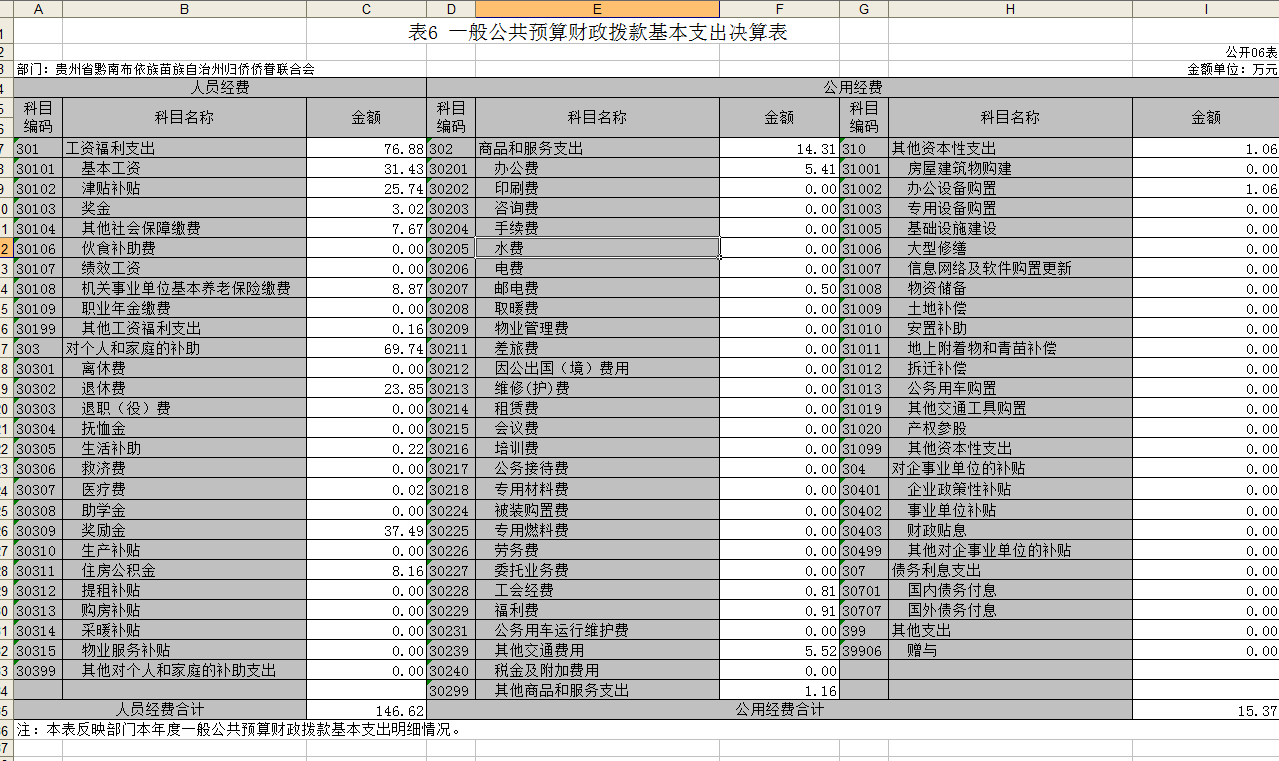Select the 人员经费合计 cell
The image size is (1279, 761).
coord(160,710)
